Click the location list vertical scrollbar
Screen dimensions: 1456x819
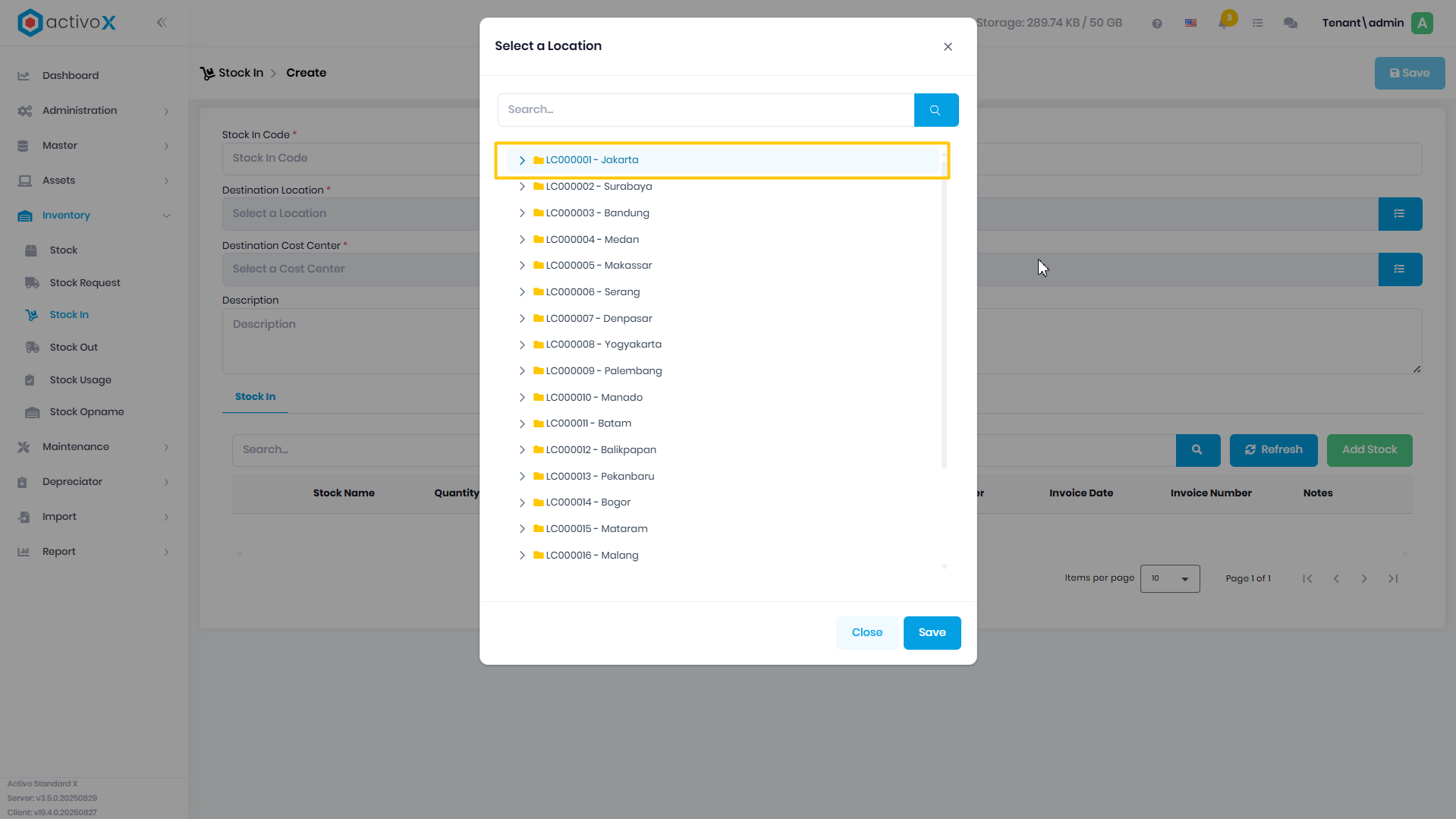pos(944,314)
